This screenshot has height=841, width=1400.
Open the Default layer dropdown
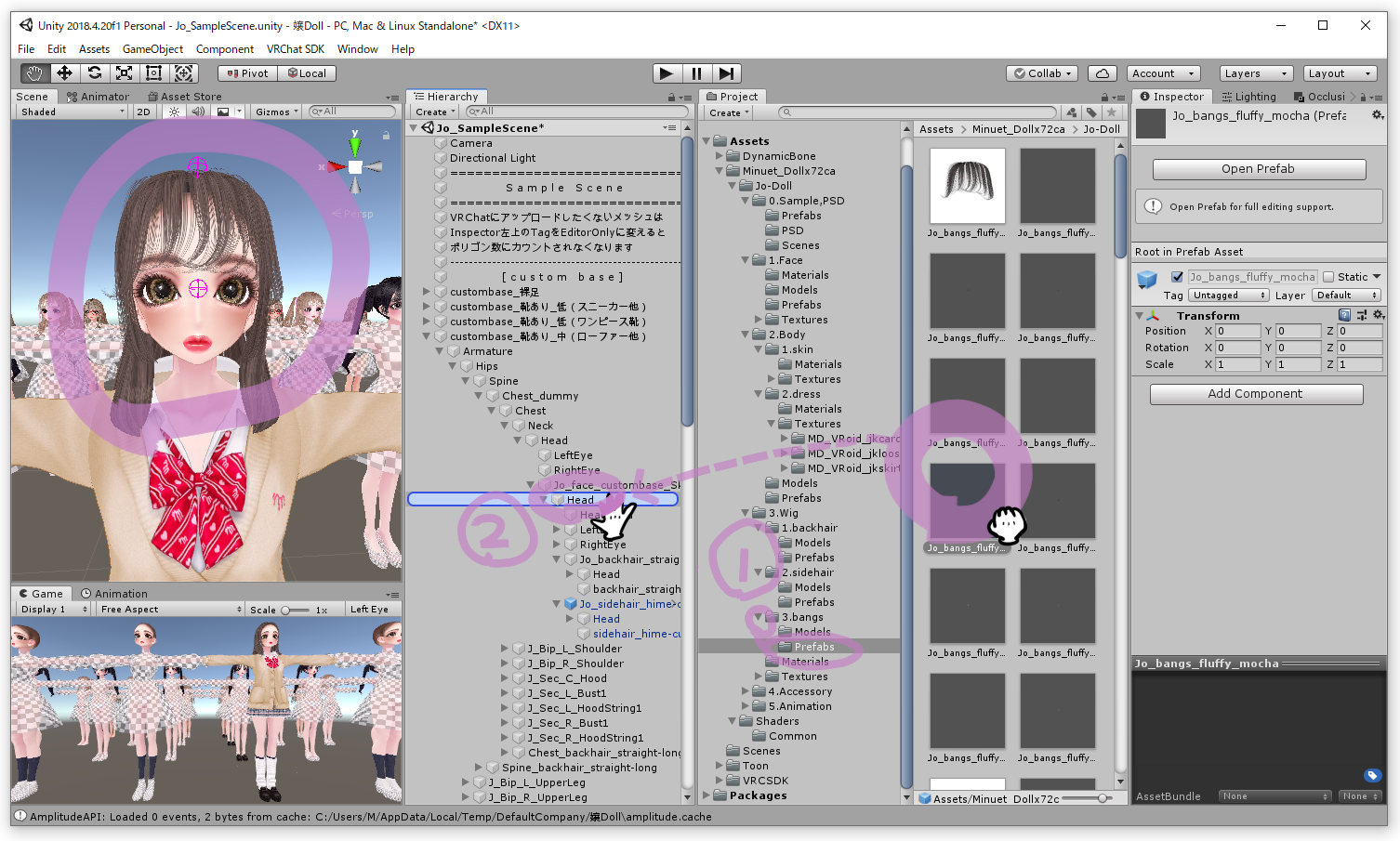(1347, 296)
